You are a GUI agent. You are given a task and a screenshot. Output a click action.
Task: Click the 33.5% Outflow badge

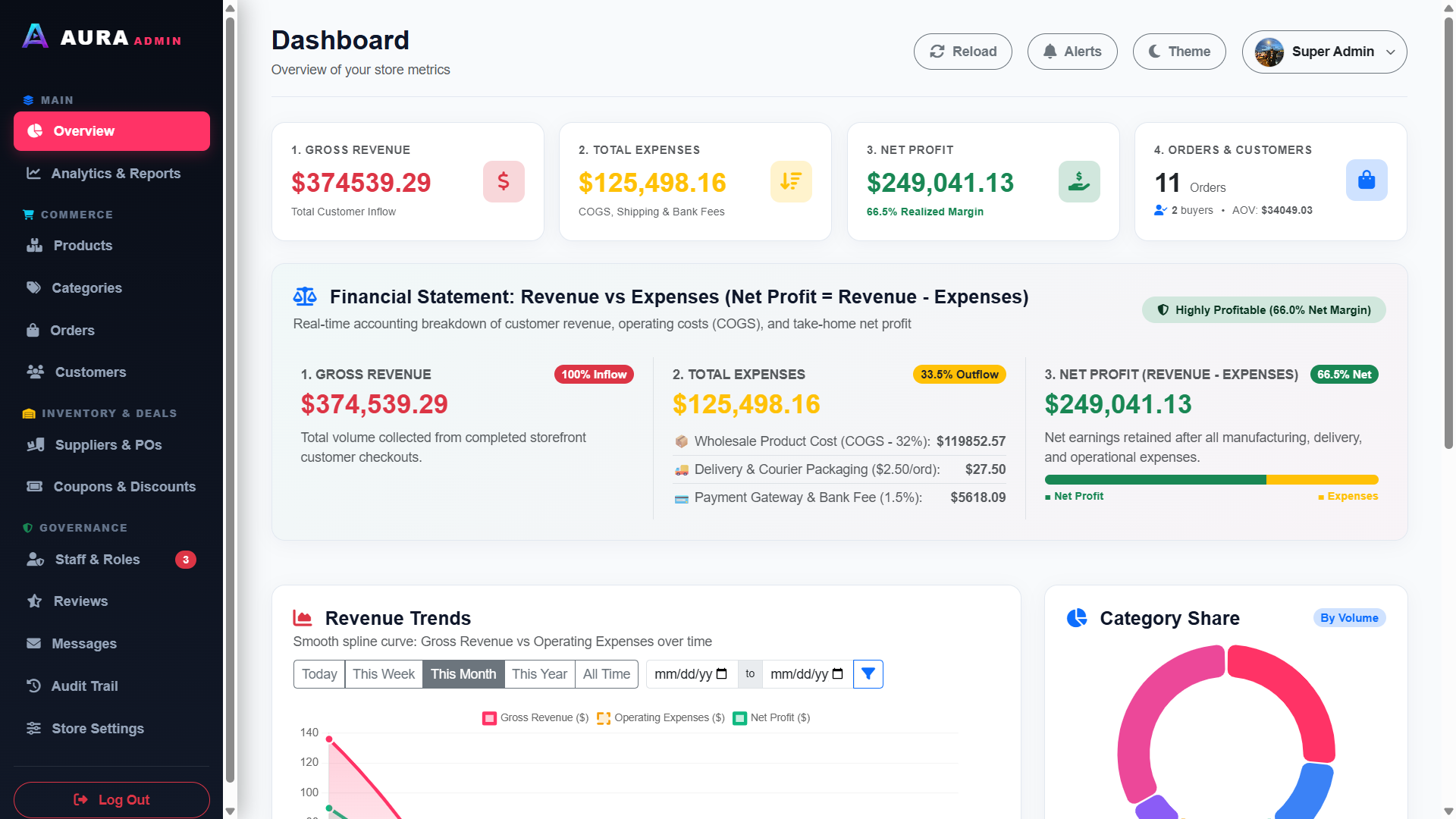coord(959,375)
